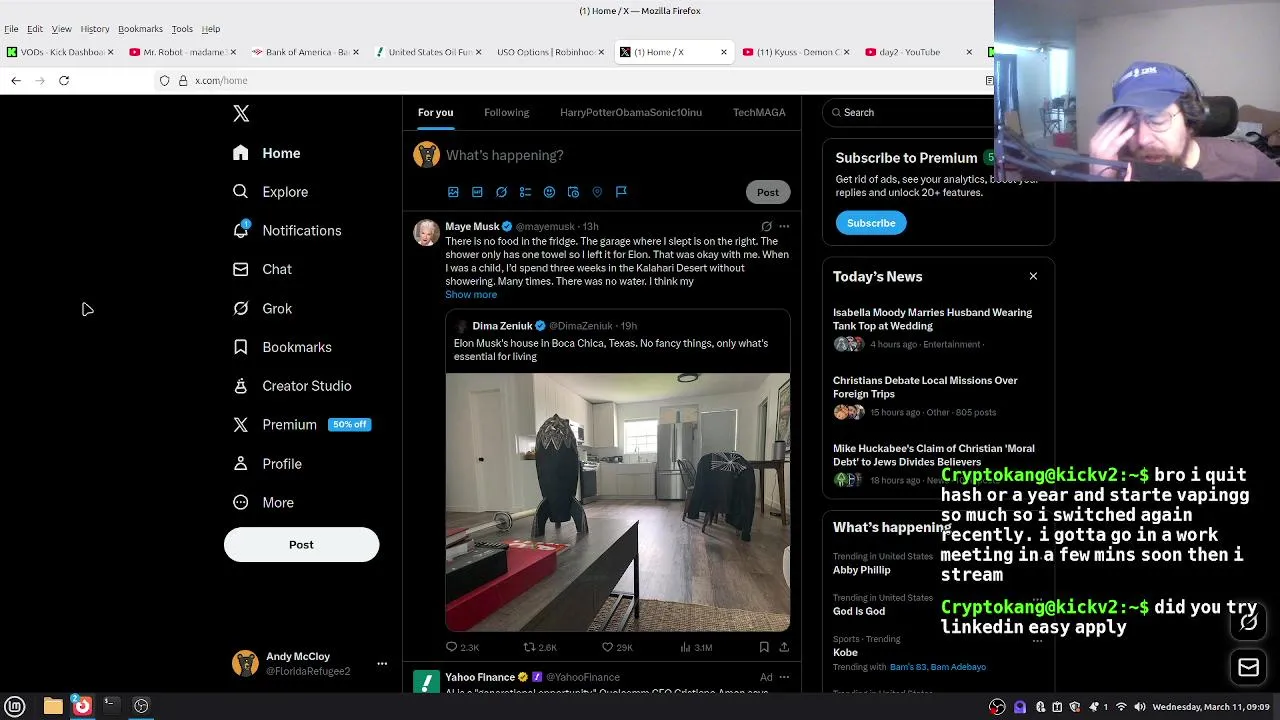
Task: Open Grok from the sidebar
Action: [262, 308]
